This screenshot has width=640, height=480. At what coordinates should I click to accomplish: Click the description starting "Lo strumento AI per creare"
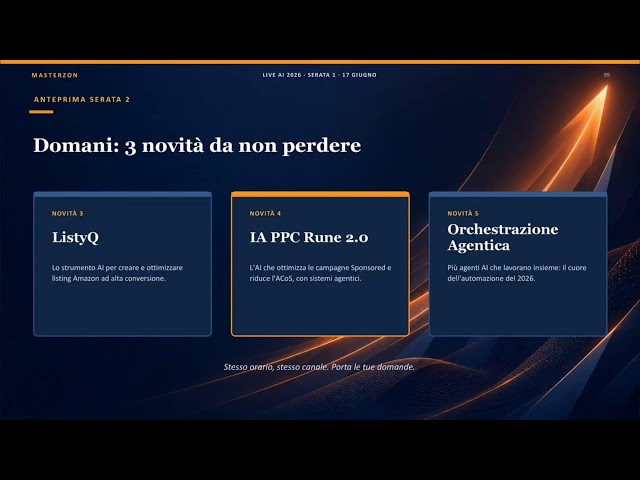(x=117, y=273)
